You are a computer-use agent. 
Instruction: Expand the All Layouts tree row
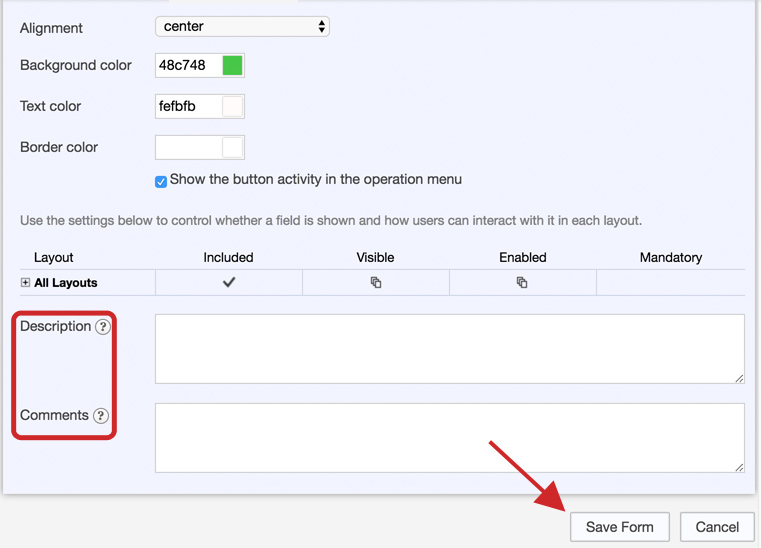(26, 283)
